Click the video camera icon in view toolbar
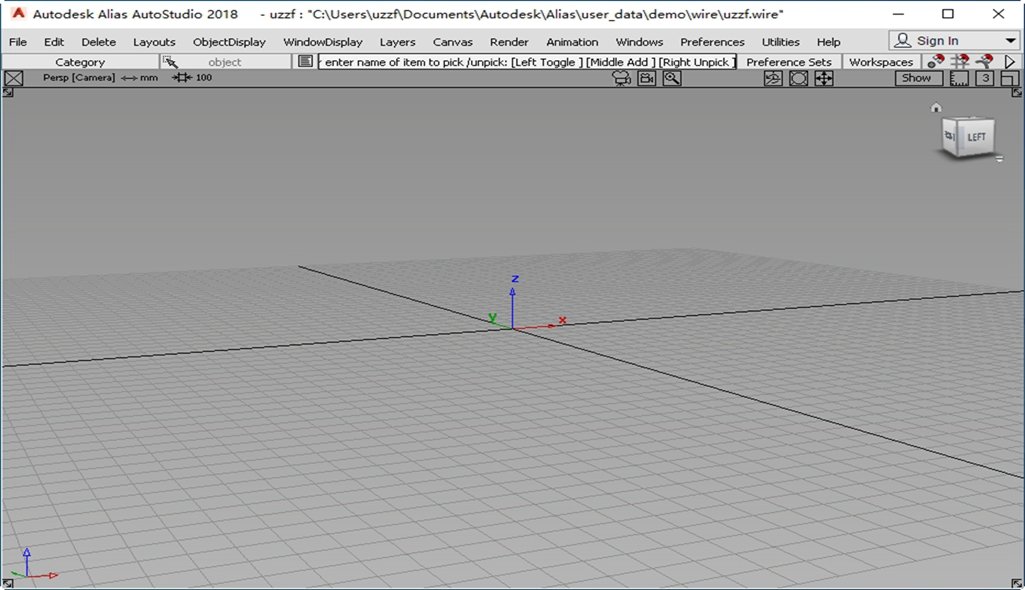 [647, 78]
